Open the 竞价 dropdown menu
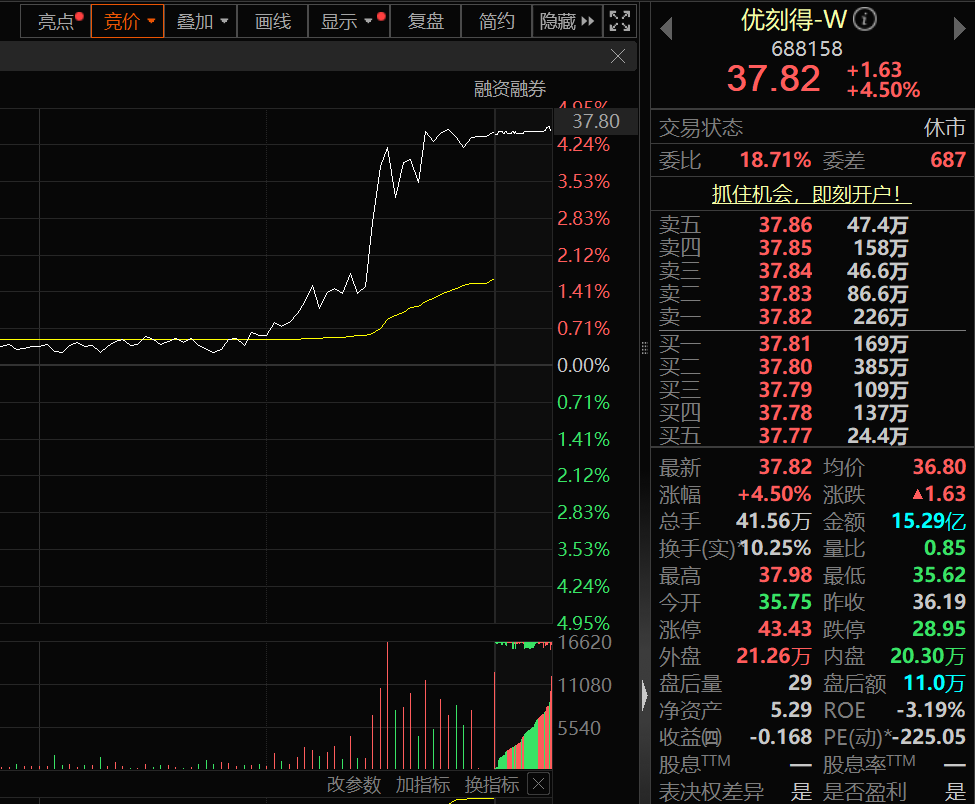Viewport: 975px width, 804px height. [x=127, y=21]
